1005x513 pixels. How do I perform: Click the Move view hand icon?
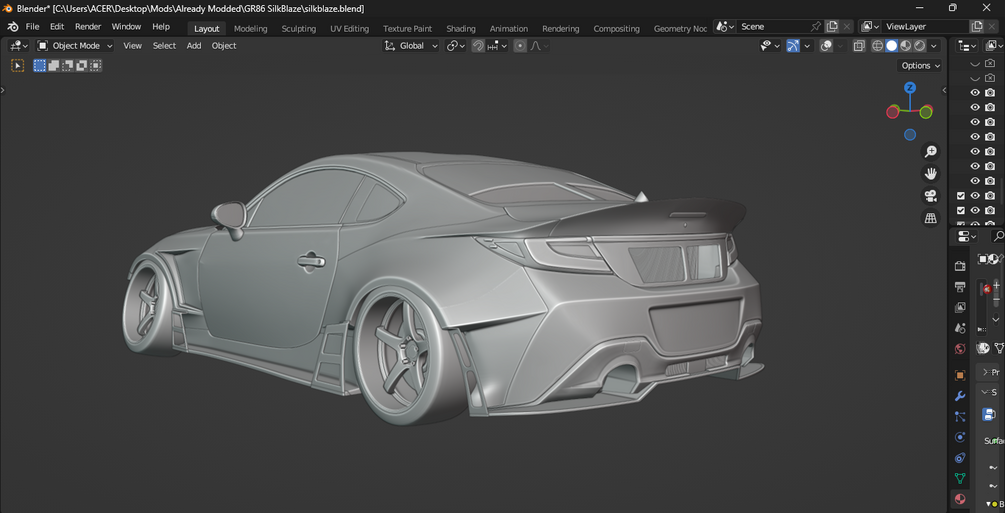[931, 173]
